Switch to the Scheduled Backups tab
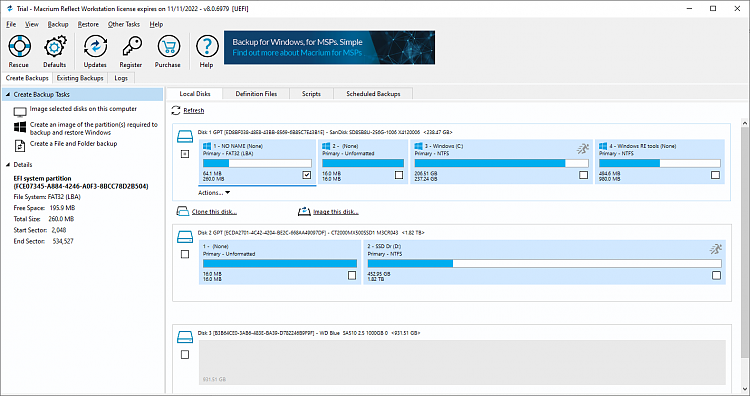 point(373,94)
